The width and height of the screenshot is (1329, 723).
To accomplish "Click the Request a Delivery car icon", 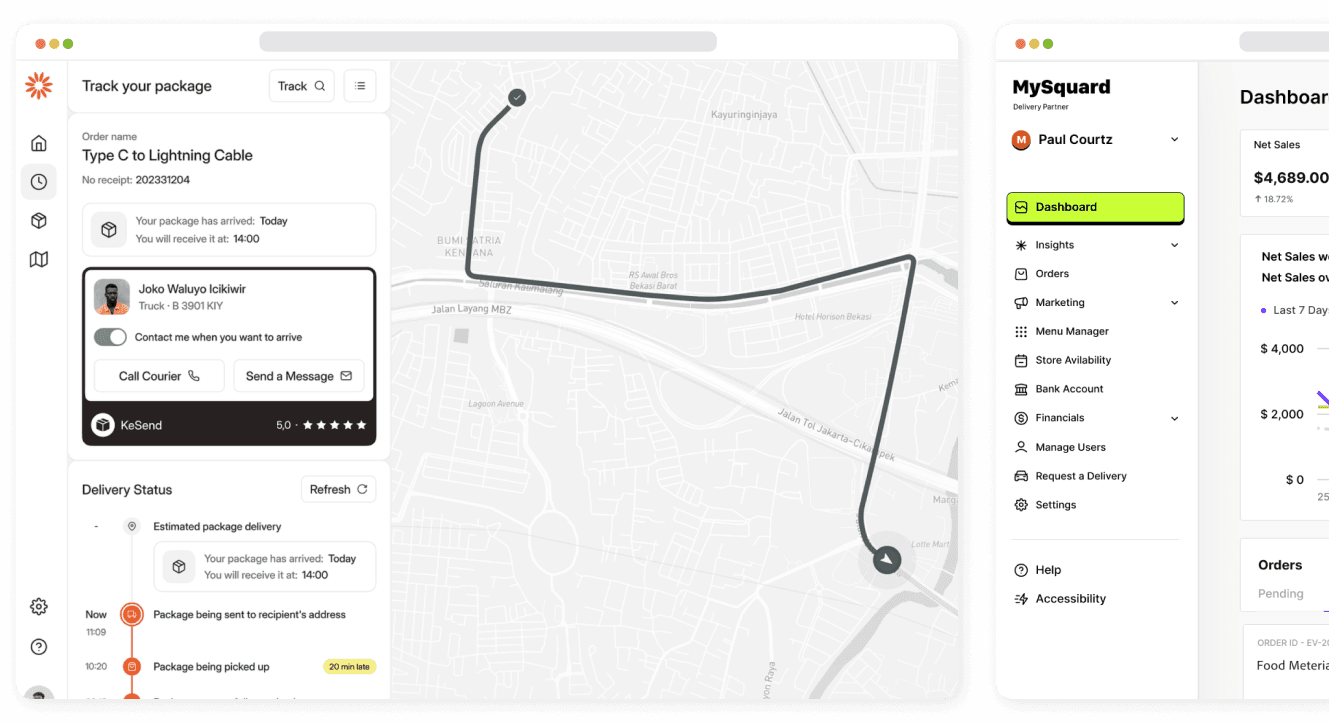I will (1021, 476).
